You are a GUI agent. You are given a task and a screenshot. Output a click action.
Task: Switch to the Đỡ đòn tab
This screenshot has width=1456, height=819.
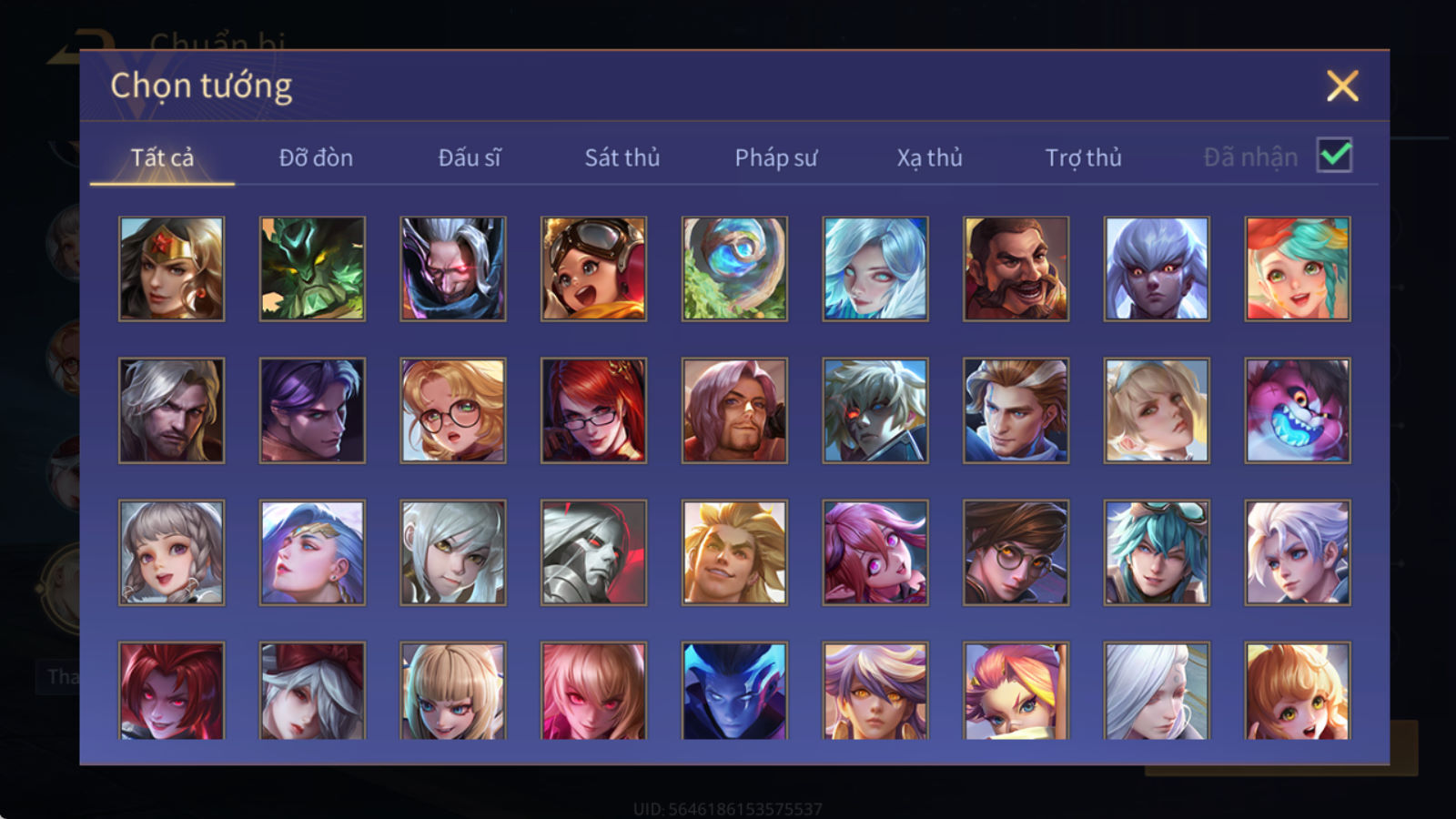[x=316, y=157]
